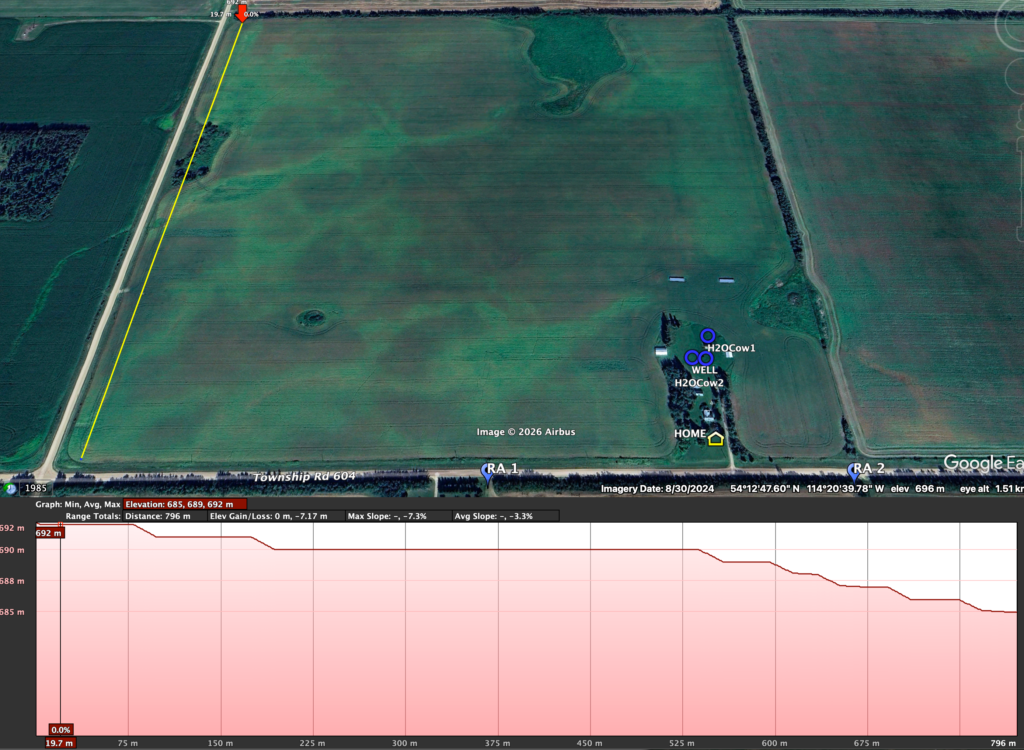The height and width of the screenshot is (750, 1024).
Task: Click the Avg Slope value box
Action: [504, 516]
